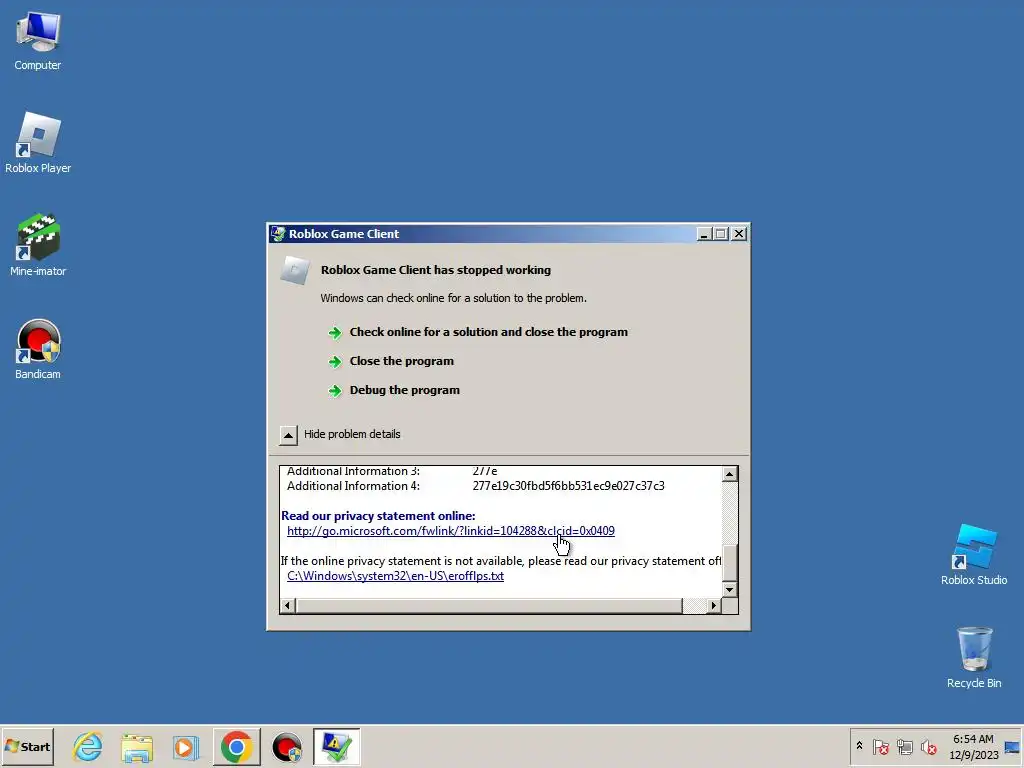Select the Roblox Player desktop shortcut
The image size is (1024, 768).
38,142
